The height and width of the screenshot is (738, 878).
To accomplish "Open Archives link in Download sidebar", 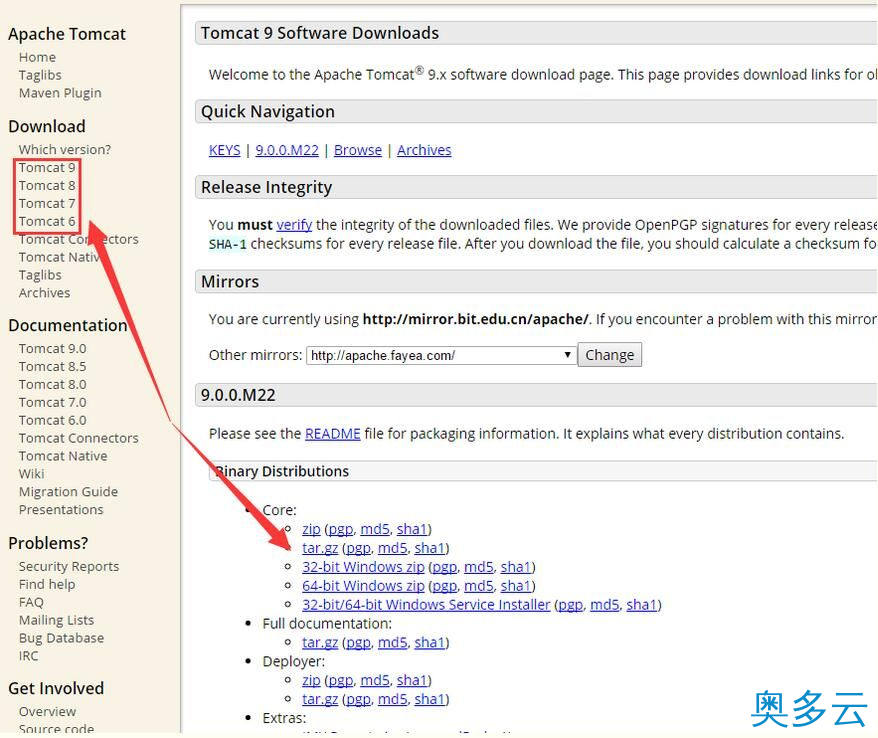I will tap(44, 293).
